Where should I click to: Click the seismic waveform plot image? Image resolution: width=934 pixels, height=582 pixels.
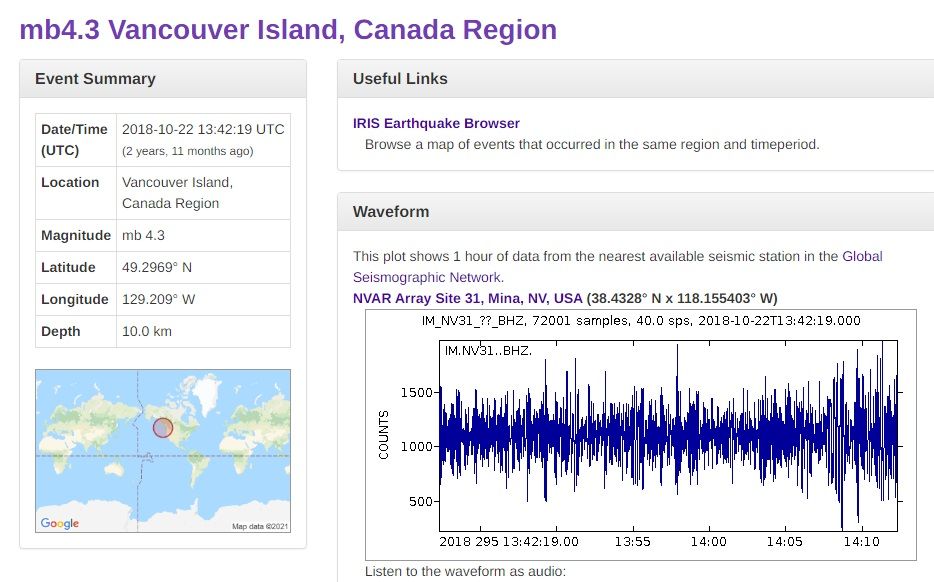click(640, 435)
